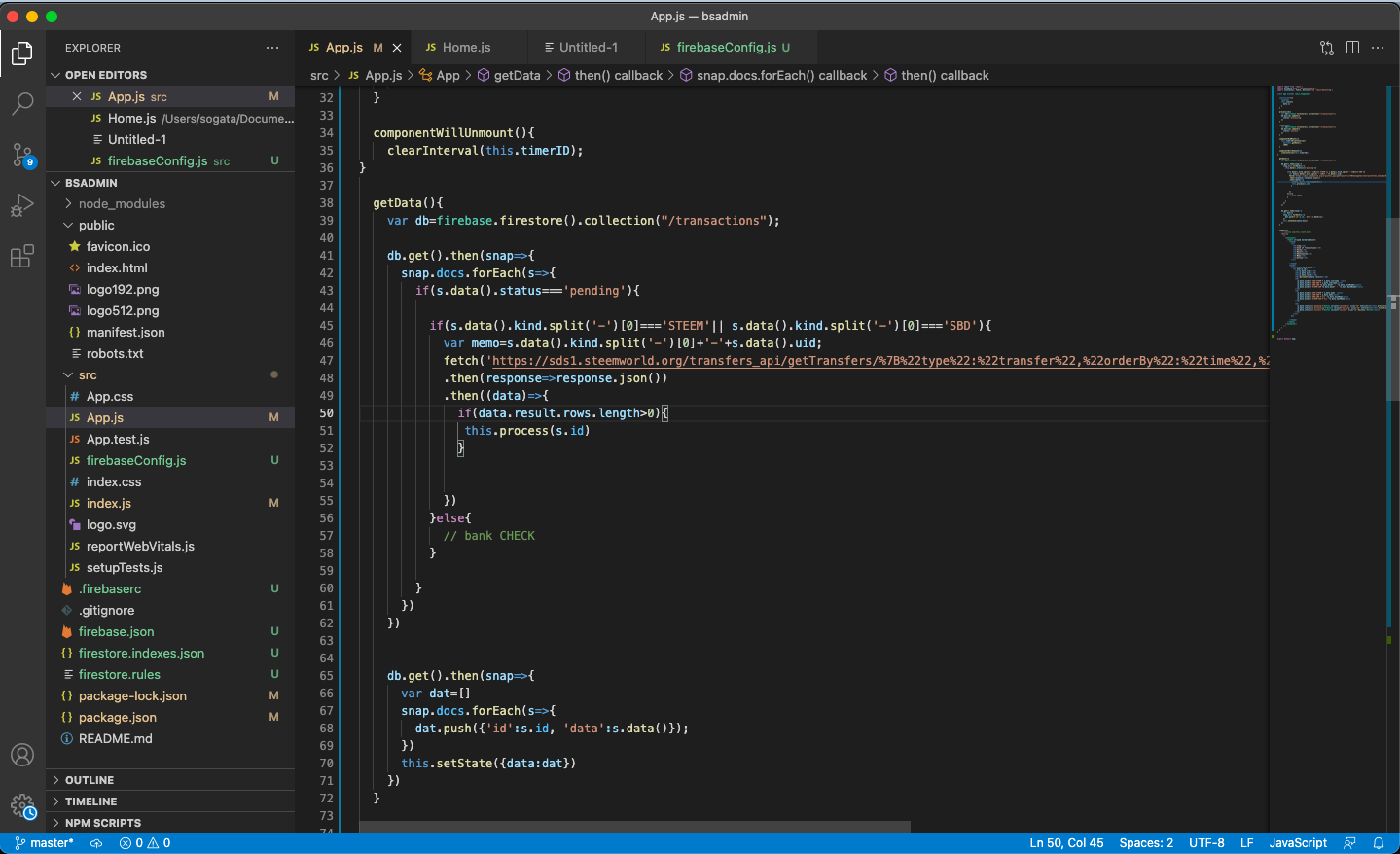Image resolution: width=1400 pixels, height=854 pixels.
Task: Open Source Control view with 9 badge
Action: tap(22, 155)
